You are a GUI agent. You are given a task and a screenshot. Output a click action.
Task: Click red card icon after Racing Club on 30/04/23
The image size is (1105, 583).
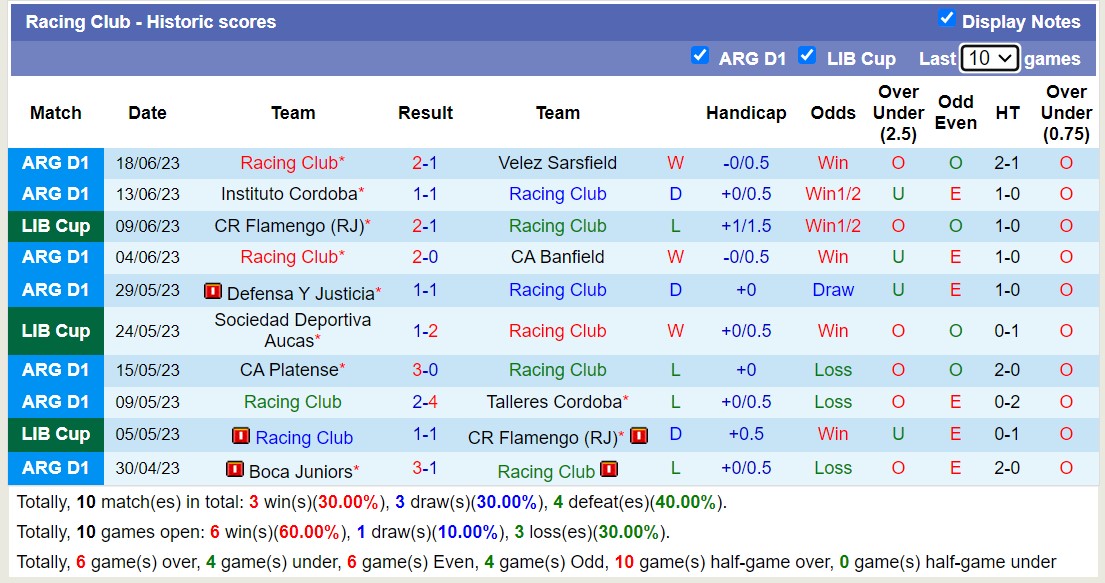tap(608, 469)
